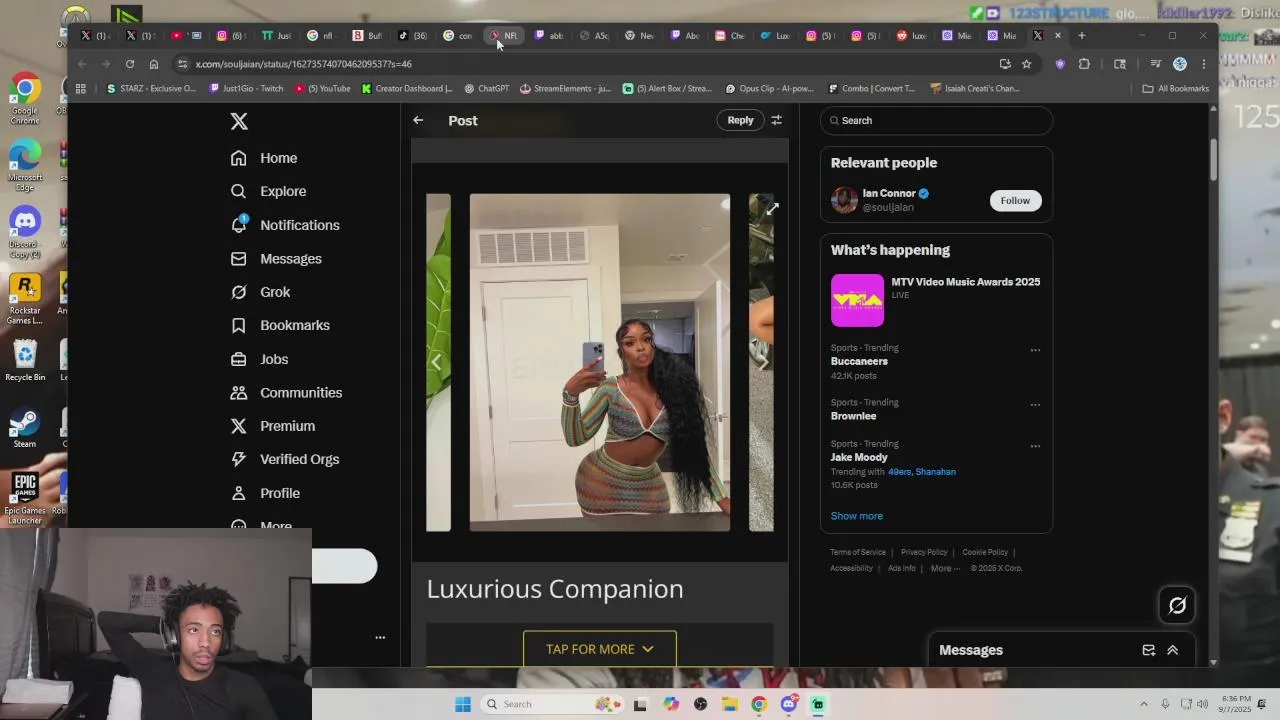
Task: Expand TAP FOR MORE dropdown
Action: point(600,649)
